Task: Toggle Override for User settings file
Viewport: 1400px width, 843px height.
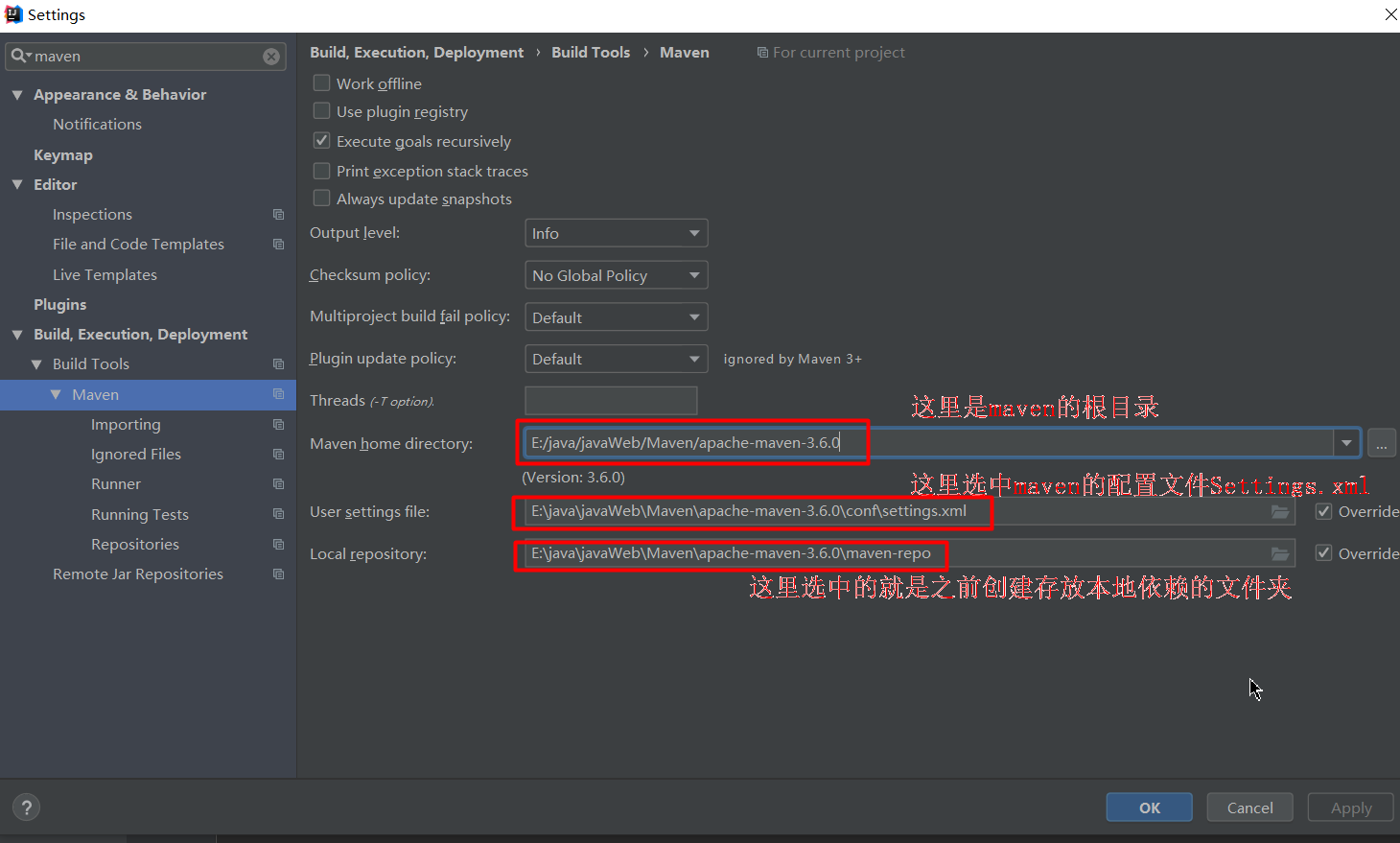Action: [x=1324, y=511]
